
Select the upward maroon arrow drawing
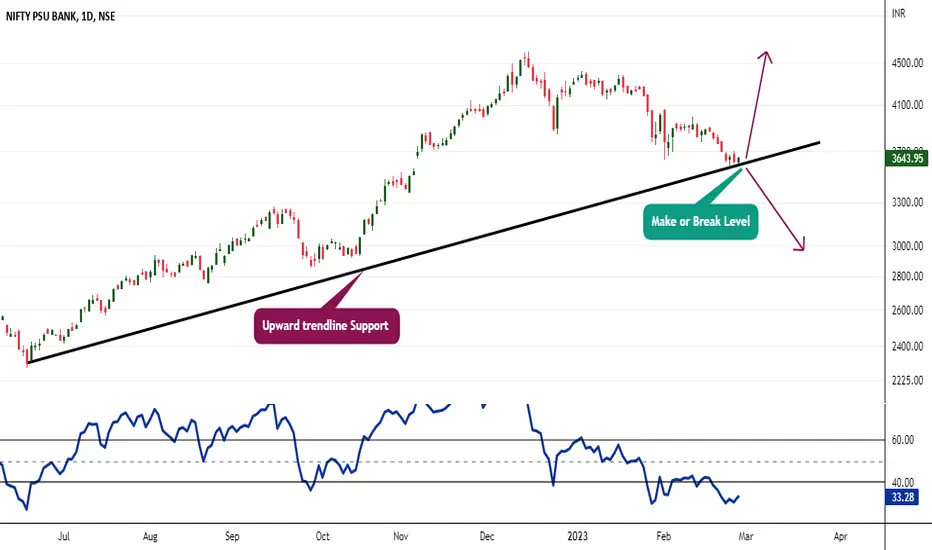click(x=758, y=104)
